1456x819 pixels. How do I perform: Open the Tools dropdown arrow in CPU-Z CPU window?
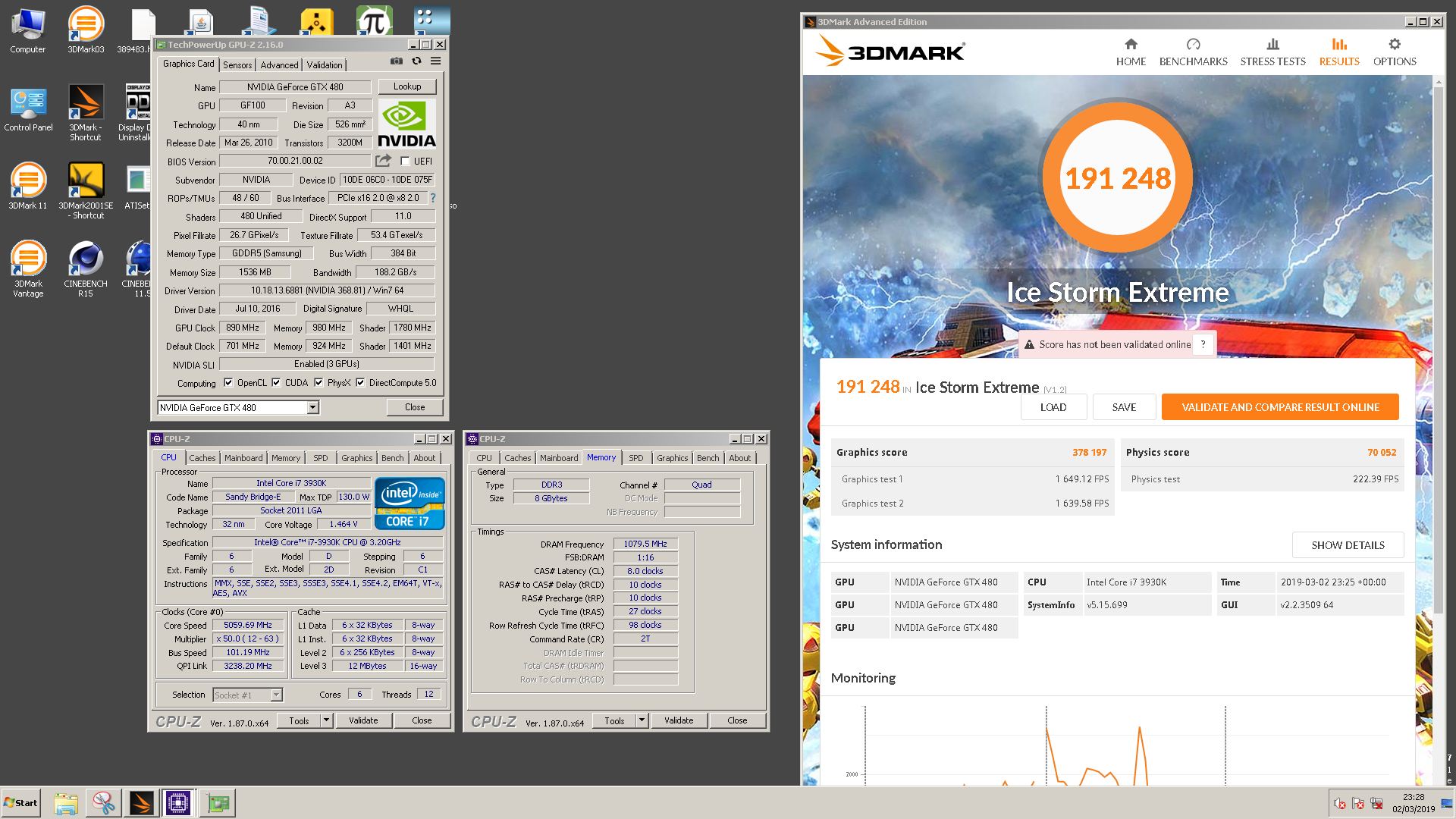coord(326,720)
